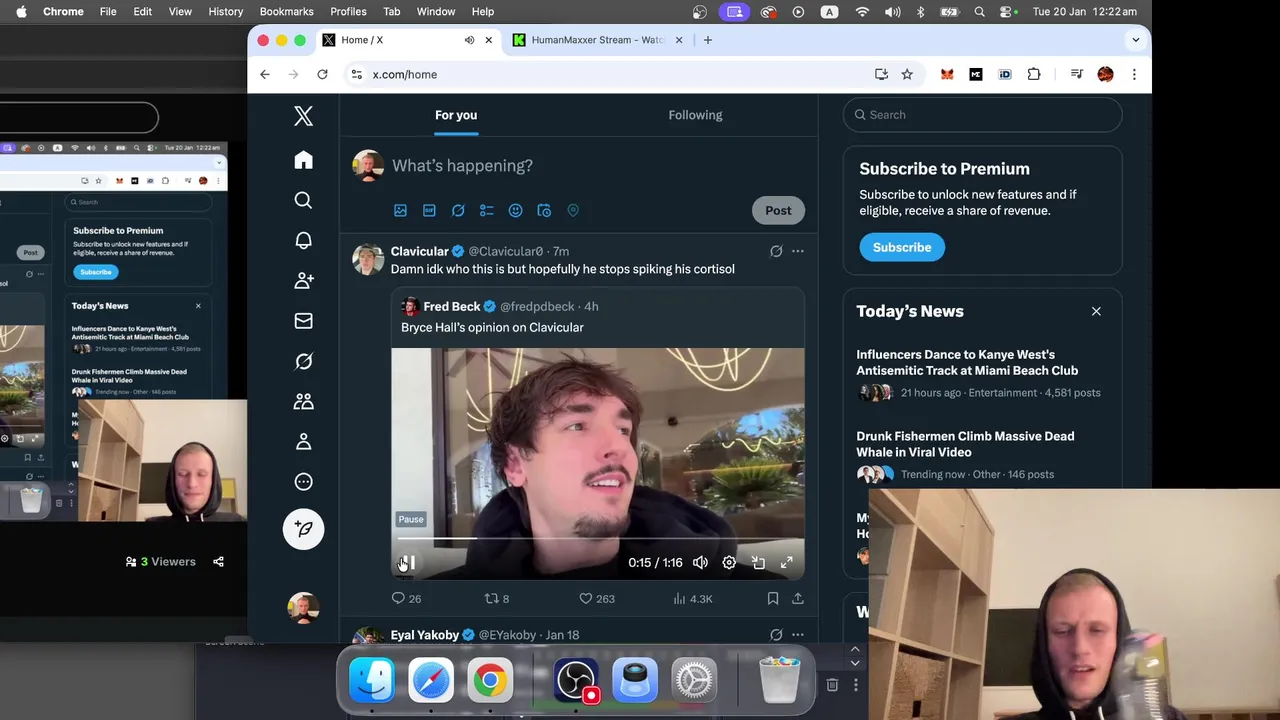Open account avatar menu at sidebar bottom

(303, 608)
